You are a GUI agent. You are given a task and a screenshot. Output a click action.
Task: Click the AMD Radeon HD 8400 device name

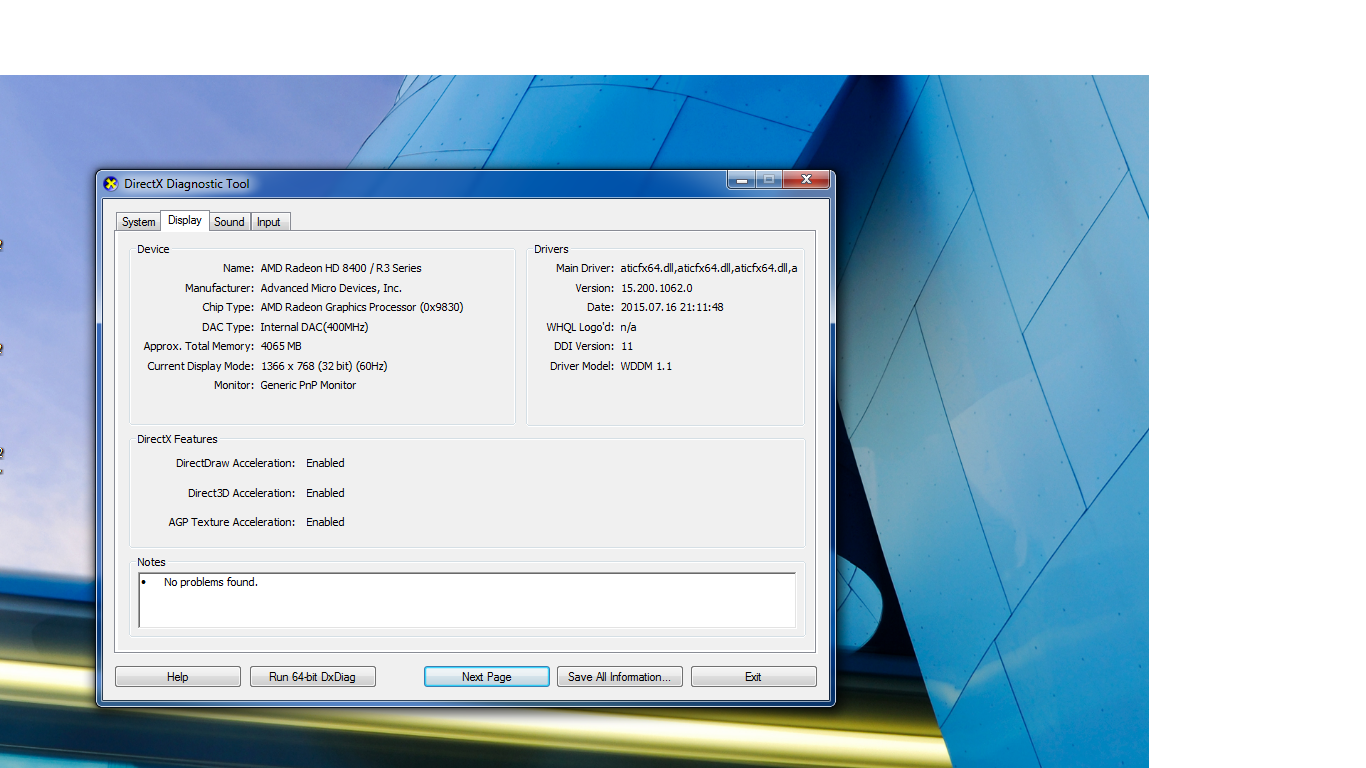341,268
